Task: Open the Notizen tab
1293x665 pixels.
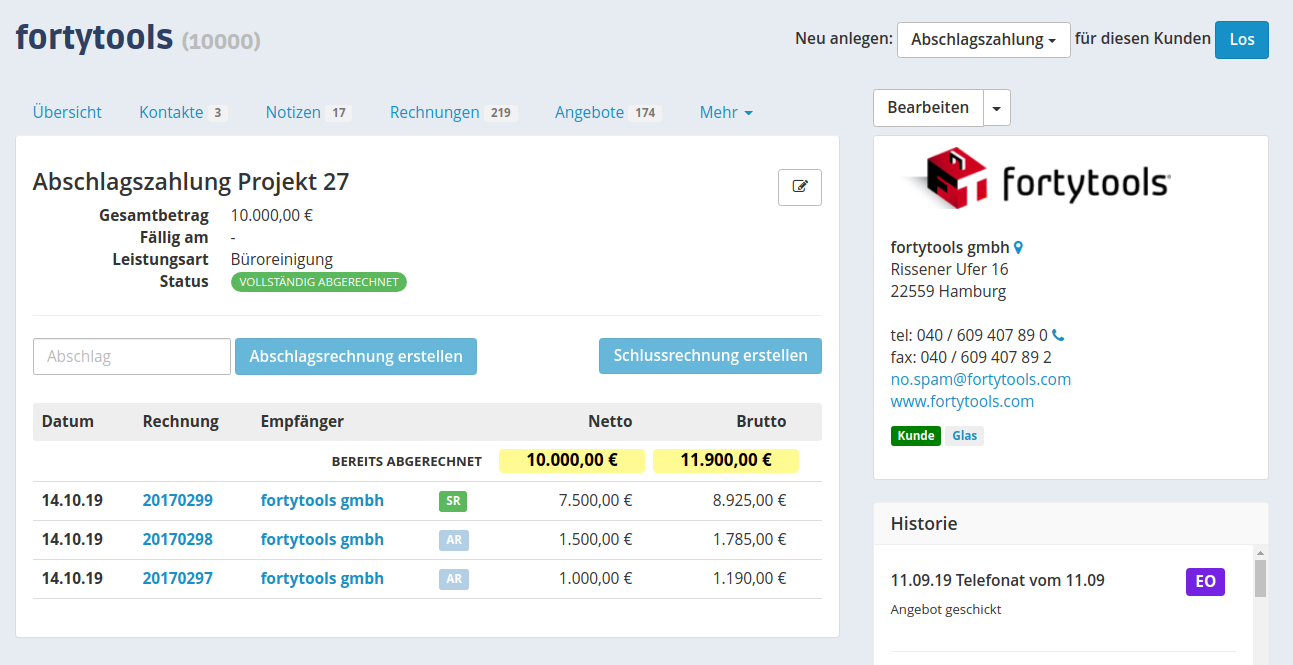Action: 308,113
